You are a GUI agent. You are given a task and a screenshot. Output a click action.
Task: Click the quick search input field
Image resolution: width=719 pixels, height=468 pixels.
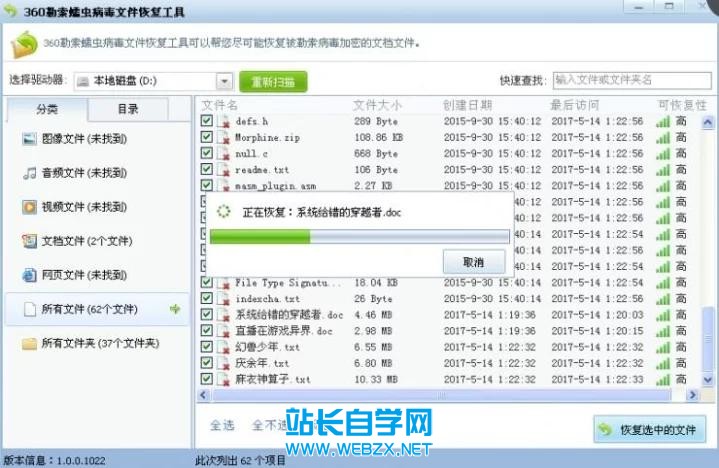click(630, 79)
